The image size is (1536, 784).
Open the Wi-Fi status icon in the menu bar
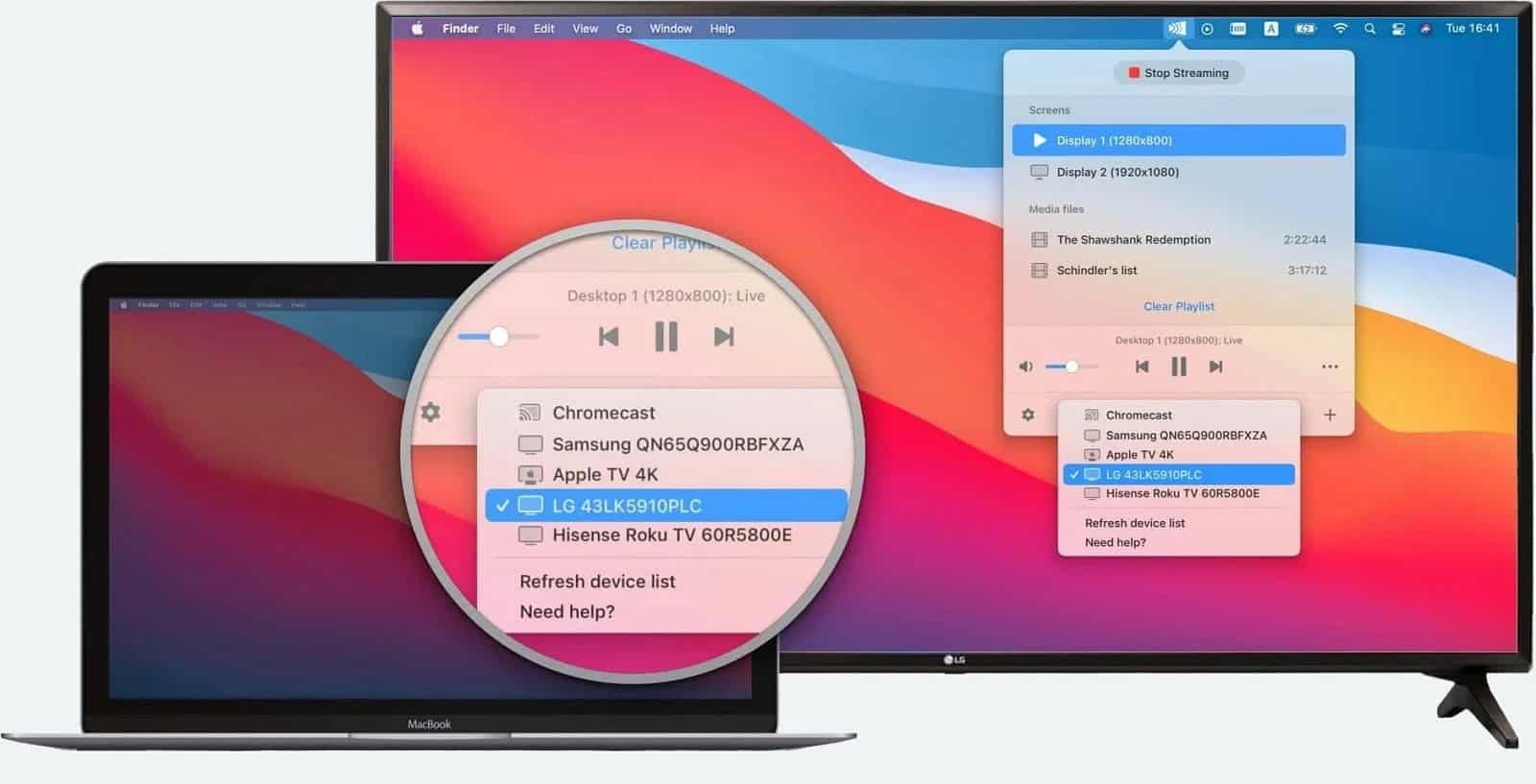pos(1340,29)
